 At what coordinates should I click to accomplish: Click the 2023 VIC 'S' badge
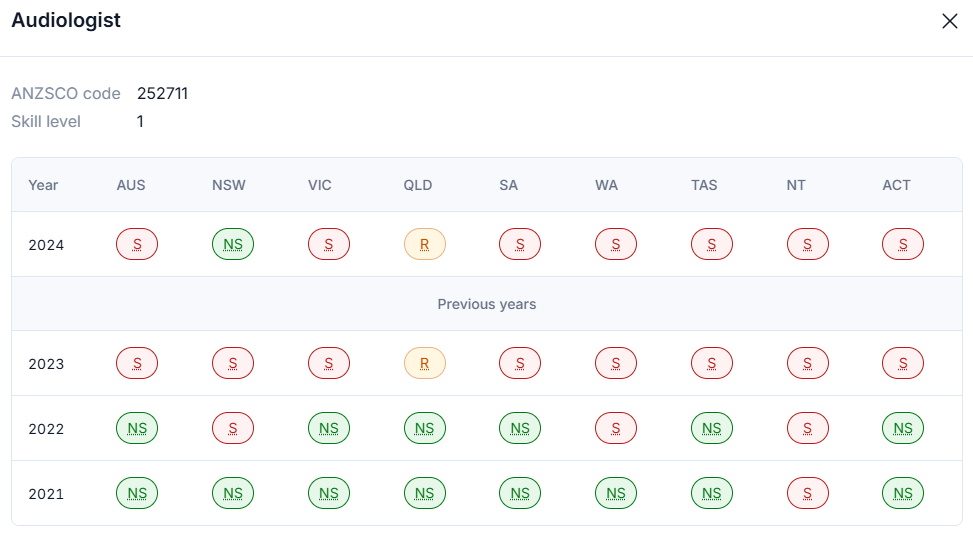click(x=329, y=363)
